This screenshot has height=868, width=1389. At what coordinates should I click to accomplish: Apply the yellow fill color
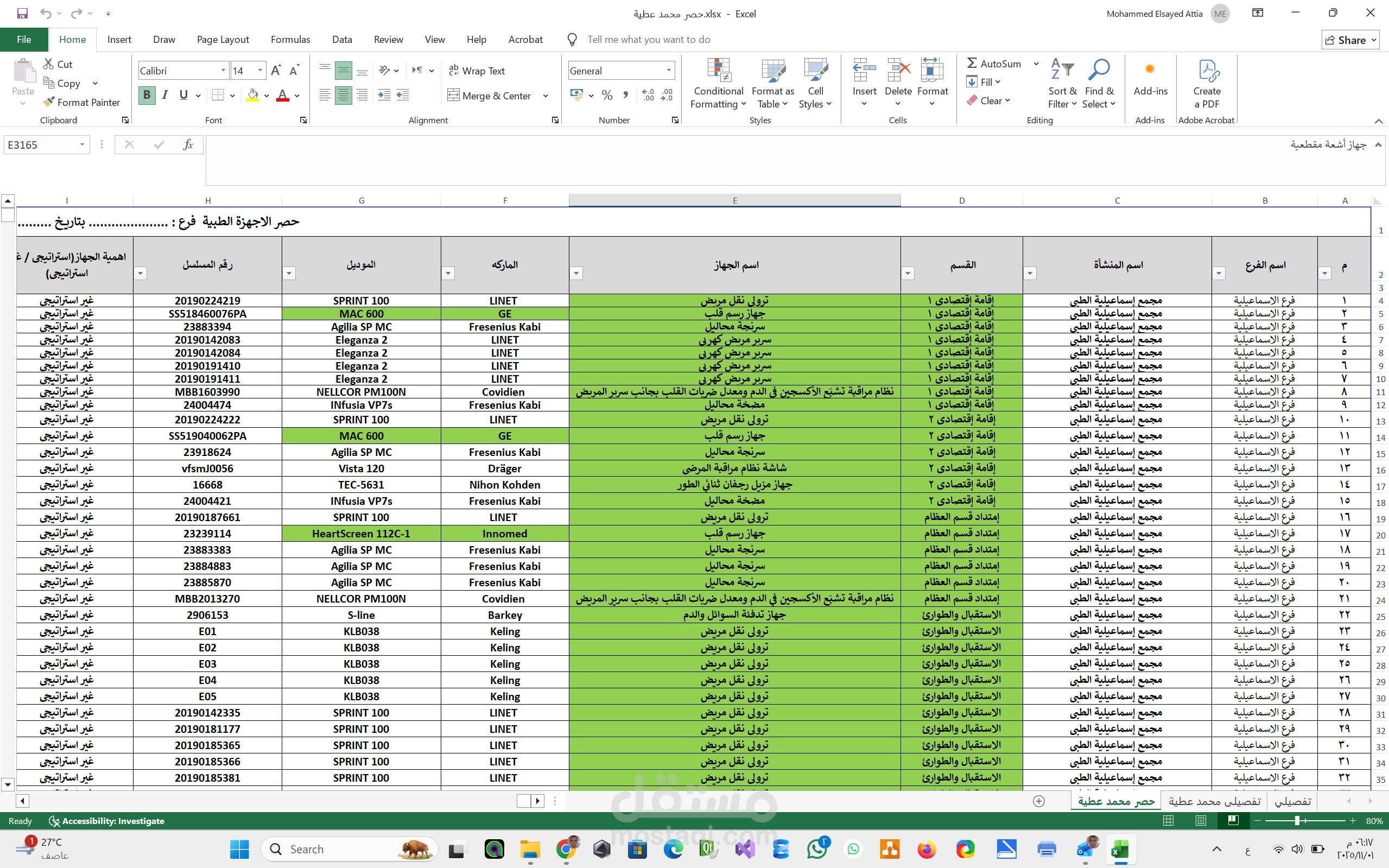(252, 96)
